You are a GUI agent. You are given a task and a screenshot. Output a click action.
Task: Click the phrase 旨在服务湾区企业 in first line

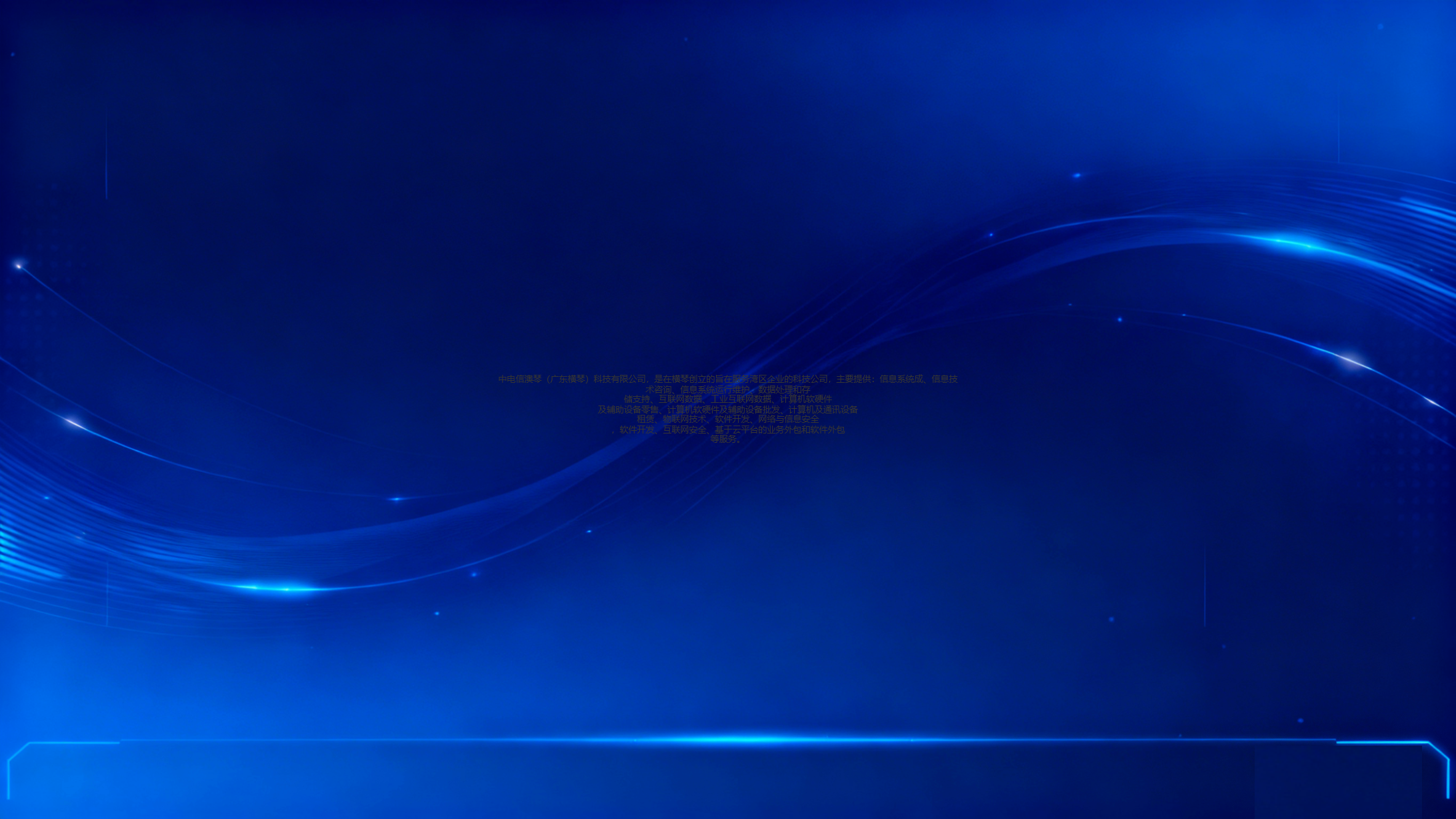[749, 379]
